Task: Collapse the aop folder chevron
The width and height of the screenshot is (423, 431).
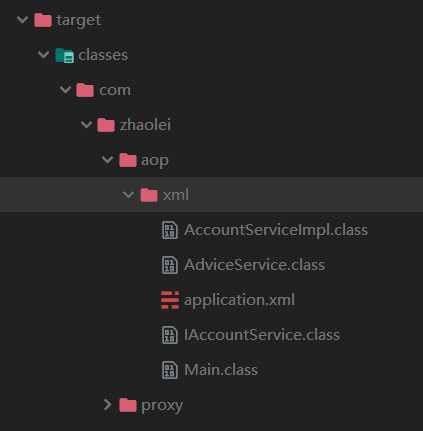Action: 107,160
